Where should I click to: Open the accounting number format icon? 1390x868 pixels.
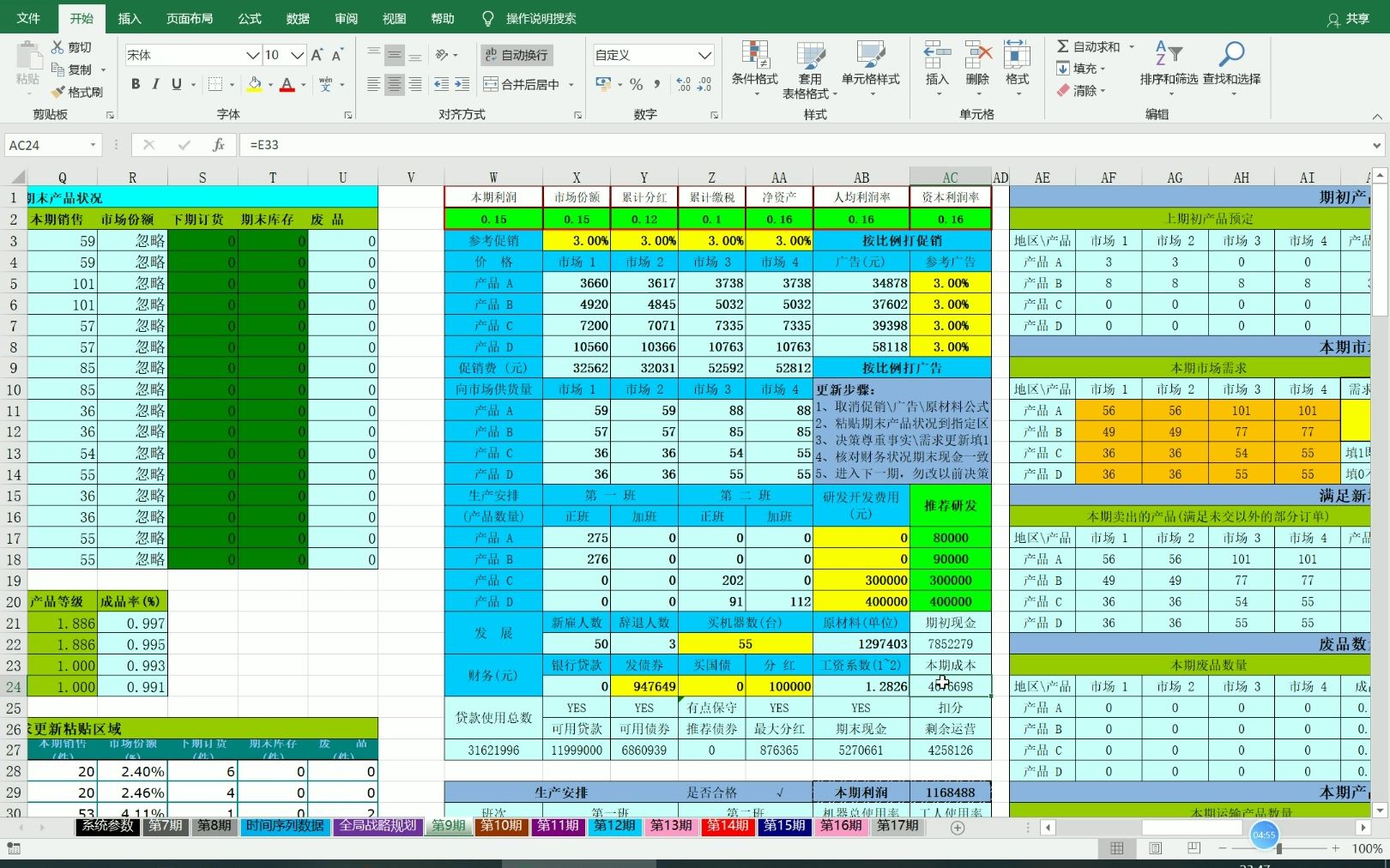point(603,84)
